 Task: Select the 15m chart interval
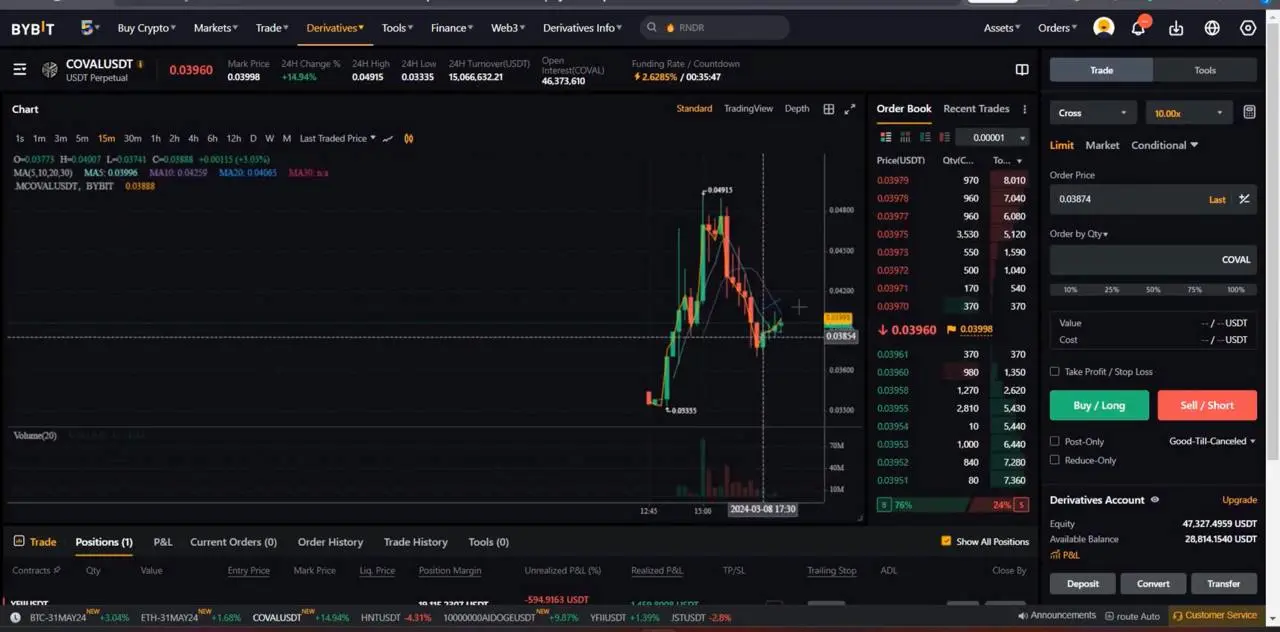(x=106, y=138)
